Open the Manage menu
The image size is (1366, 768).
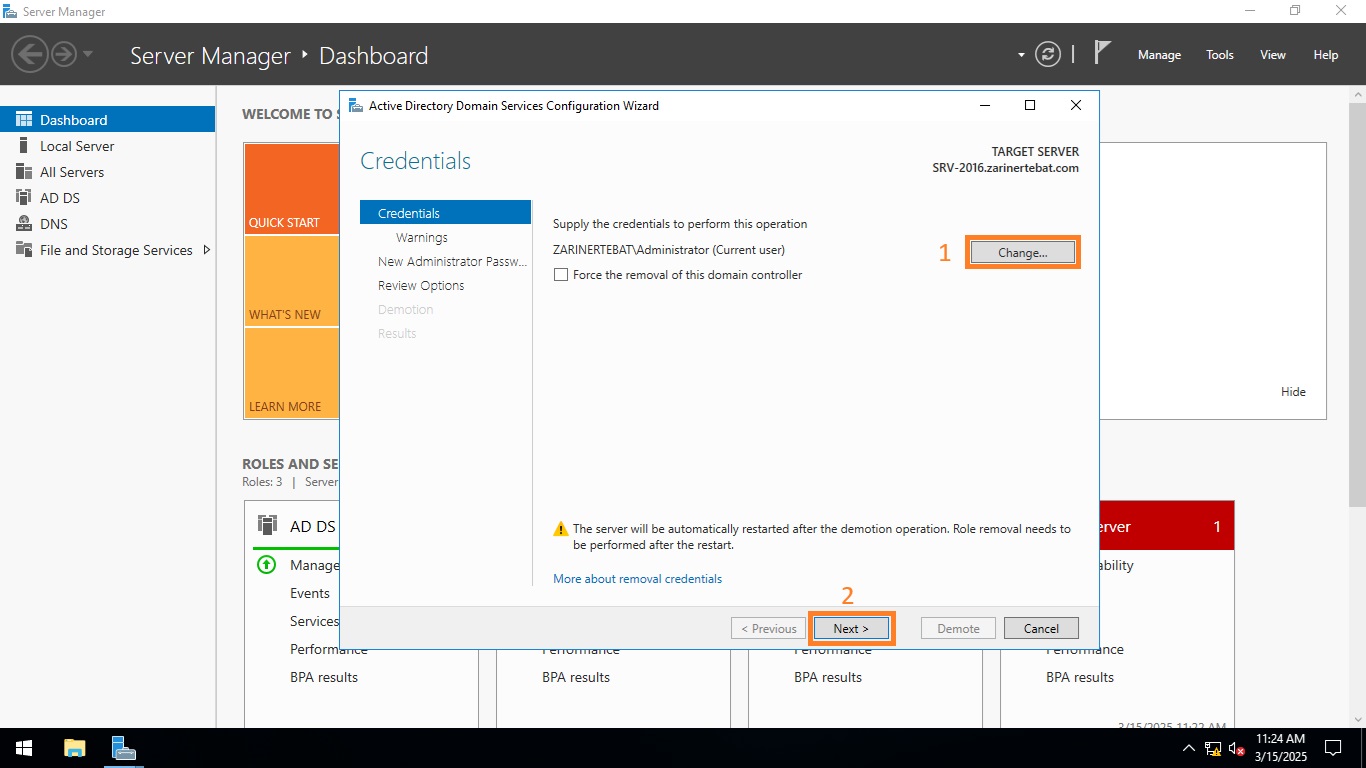pyautogui.click(x=1159, y=55)
